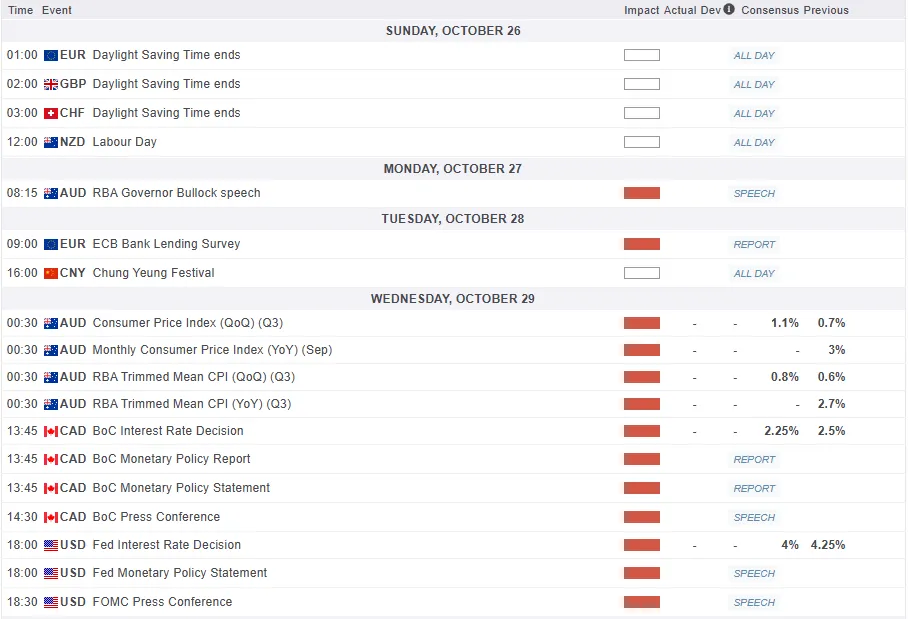908x619 pixels.
Task: Click the Actual column header
Action: pyautogui.click(x=680, y=10)
